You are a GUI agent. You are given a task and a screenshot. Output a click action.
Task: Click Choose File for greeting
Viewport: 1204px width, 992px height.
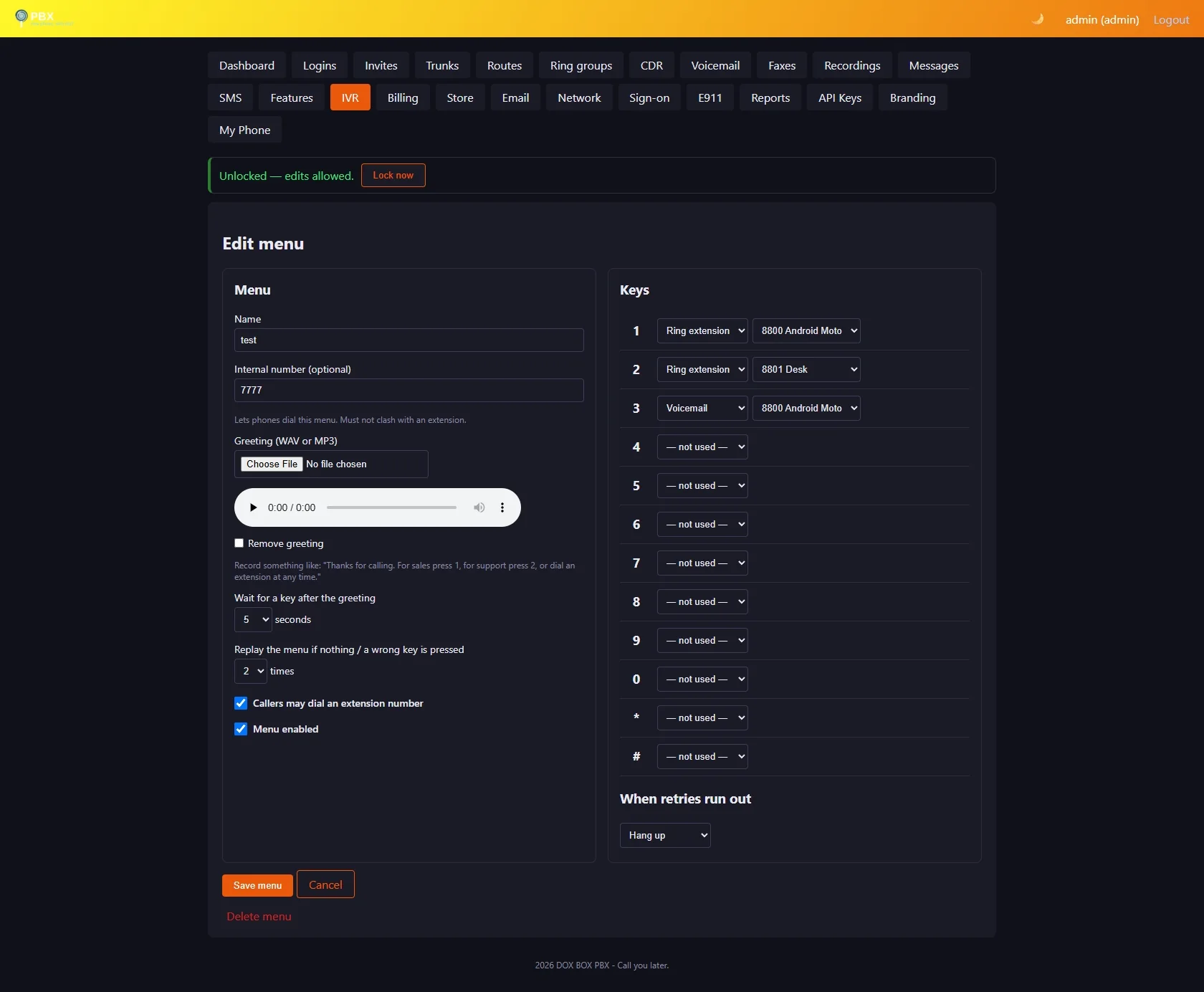click(x=272, y=464)
